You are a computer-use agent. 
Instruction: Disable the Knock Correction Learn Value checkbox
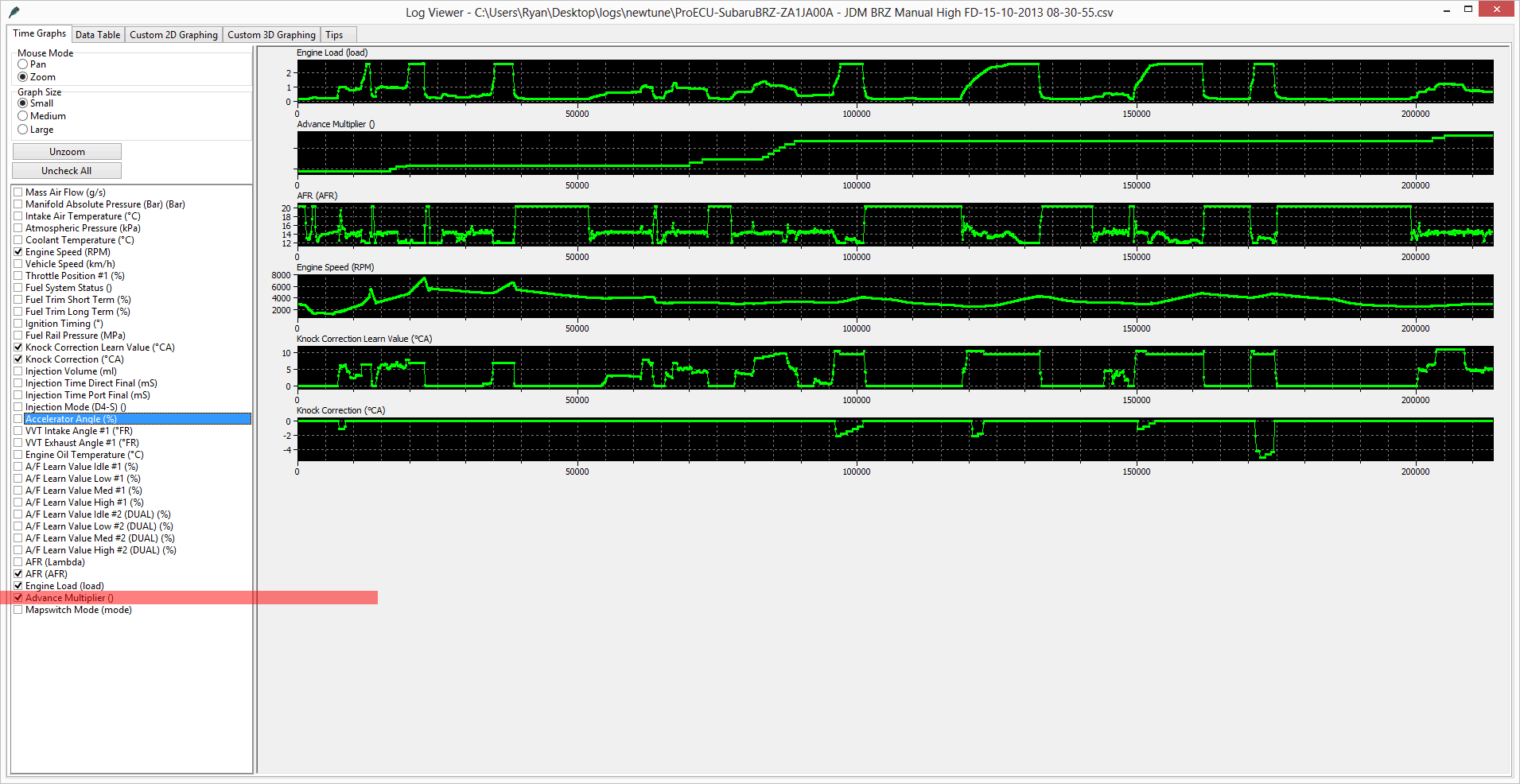(x=18, y=347)
